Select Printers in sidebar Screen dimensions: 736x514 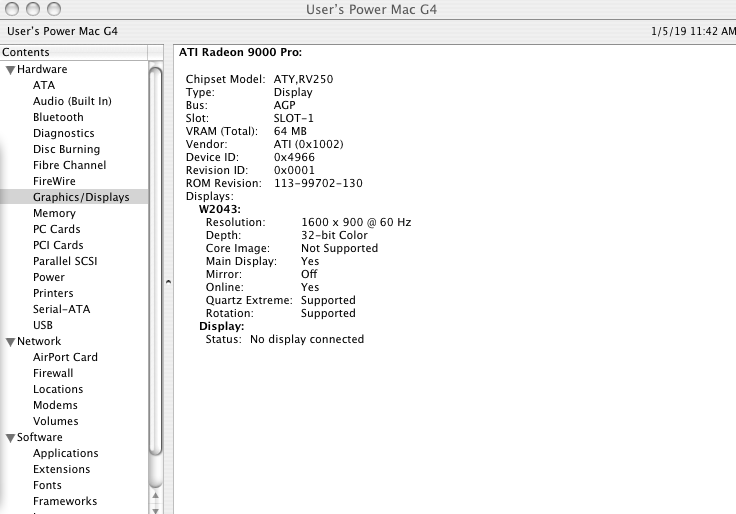pyautogui.click(x=53, y=293)
